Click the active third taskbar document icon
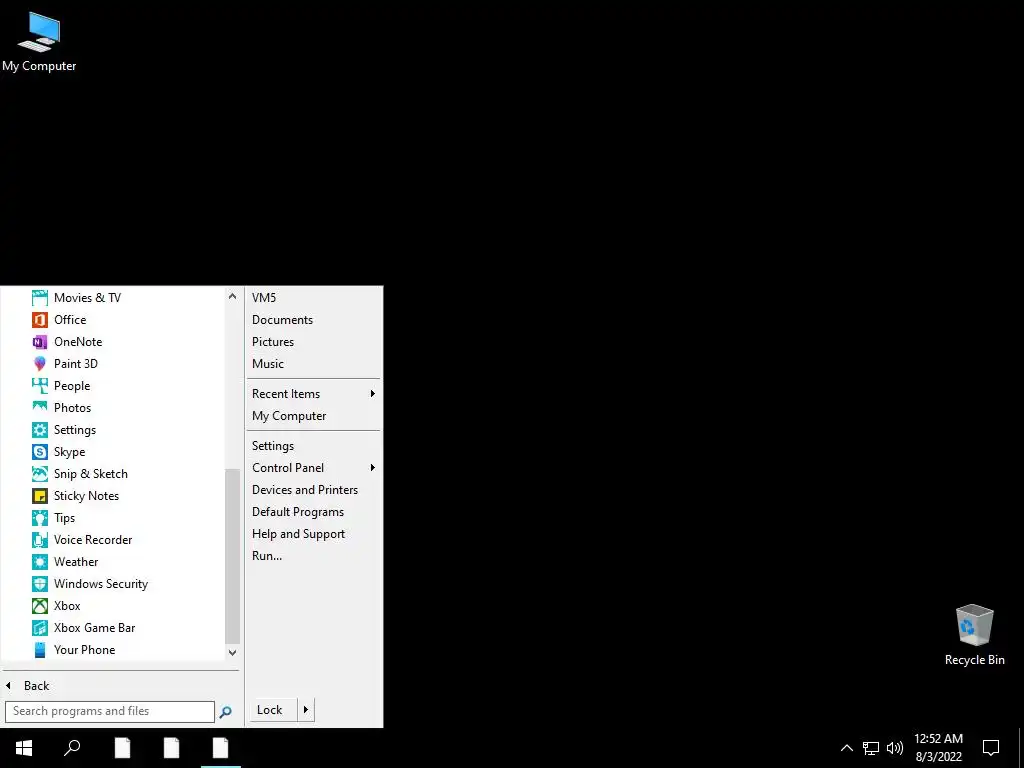Viewport: 1024px width, 768px height. pyautogui.click(x=221, y=748)
